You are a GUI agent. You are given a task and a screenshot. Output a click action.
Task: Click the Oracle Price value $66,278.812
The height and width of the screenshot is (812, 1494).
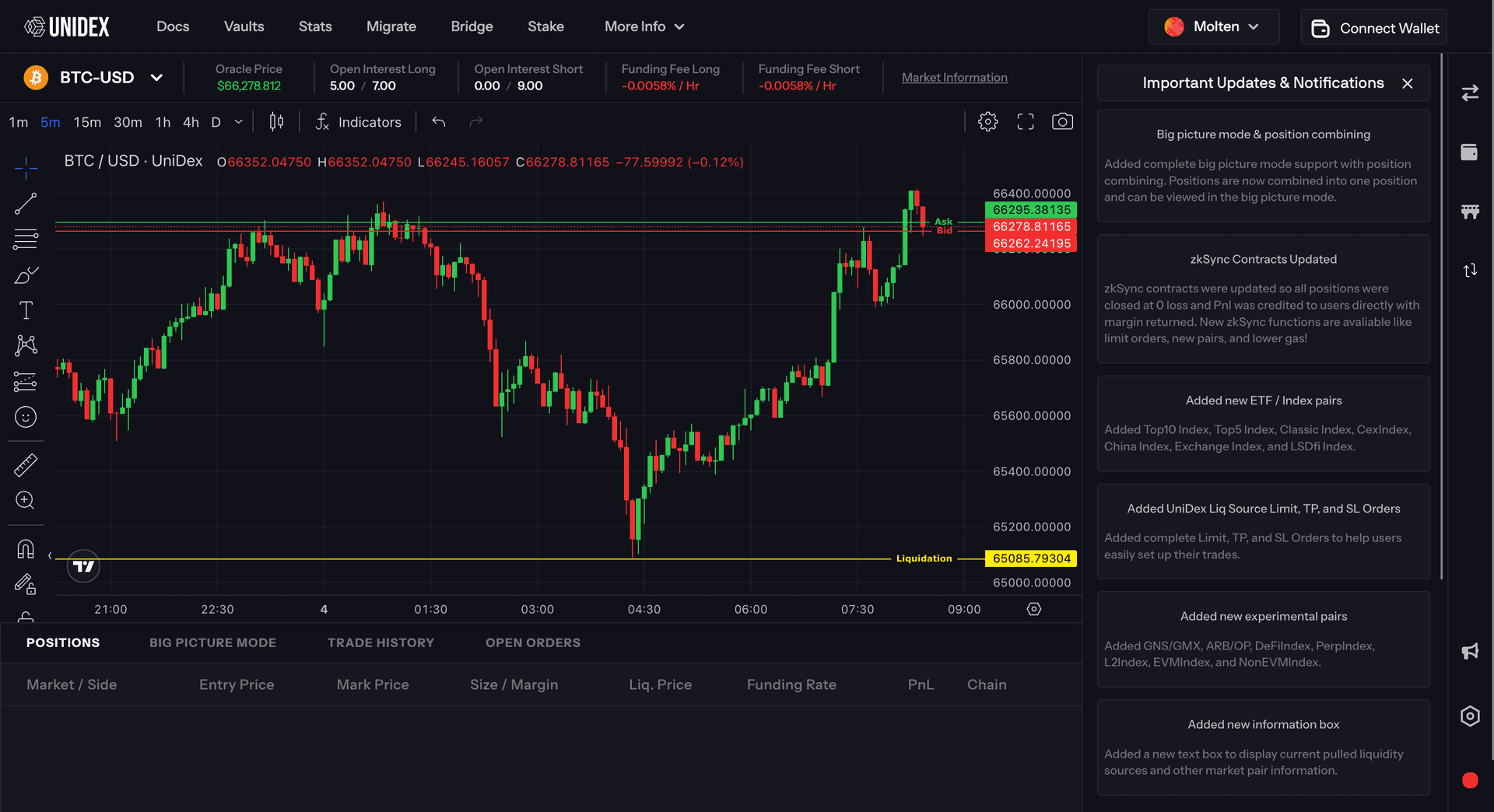249,86
